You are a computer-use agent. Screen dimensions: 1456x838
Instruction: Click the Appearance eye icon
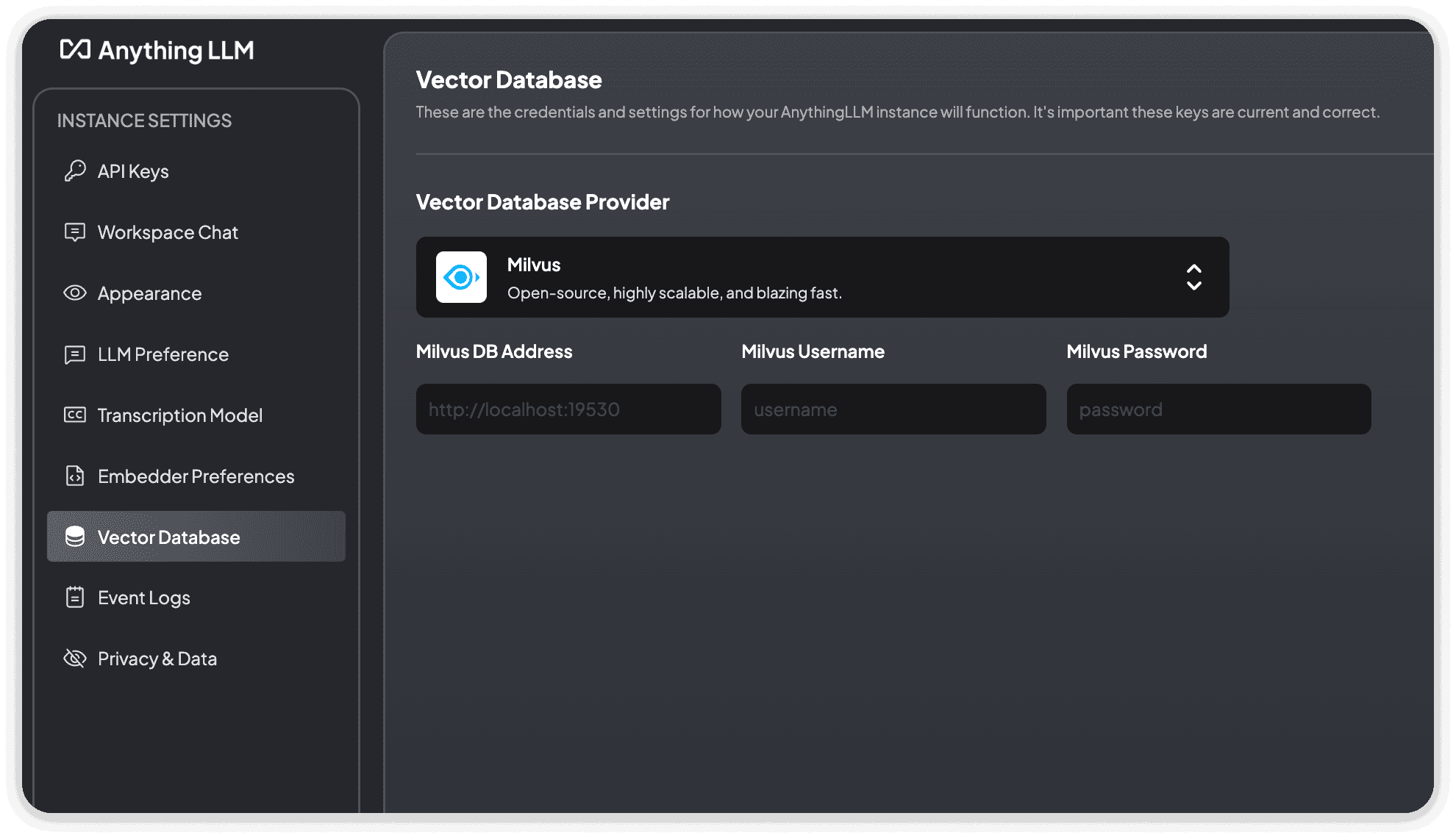75,293
